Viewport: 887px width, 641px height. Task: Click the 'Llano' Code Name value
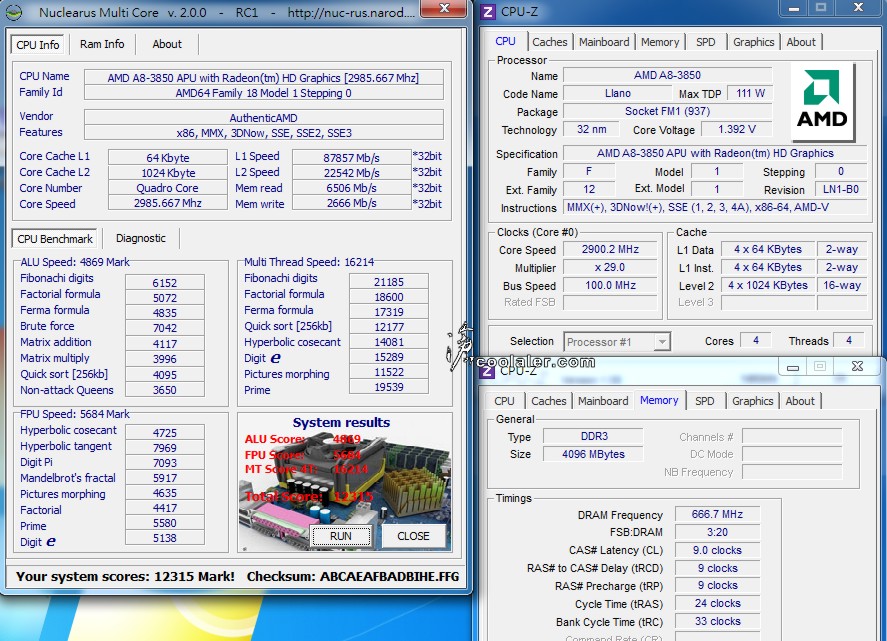click(617, 93)
